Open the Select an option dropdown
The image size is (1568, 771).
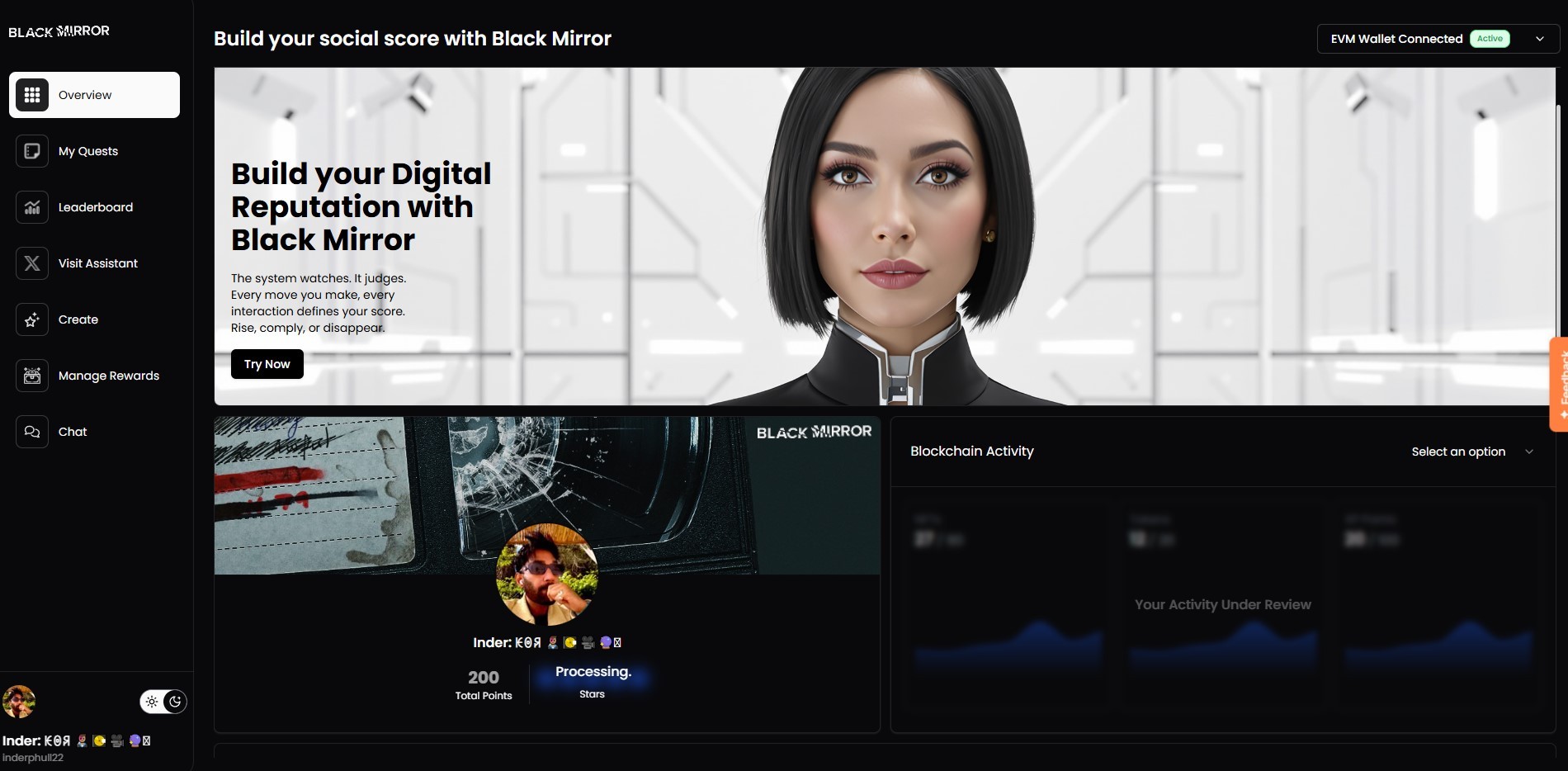coord(1472,452)
